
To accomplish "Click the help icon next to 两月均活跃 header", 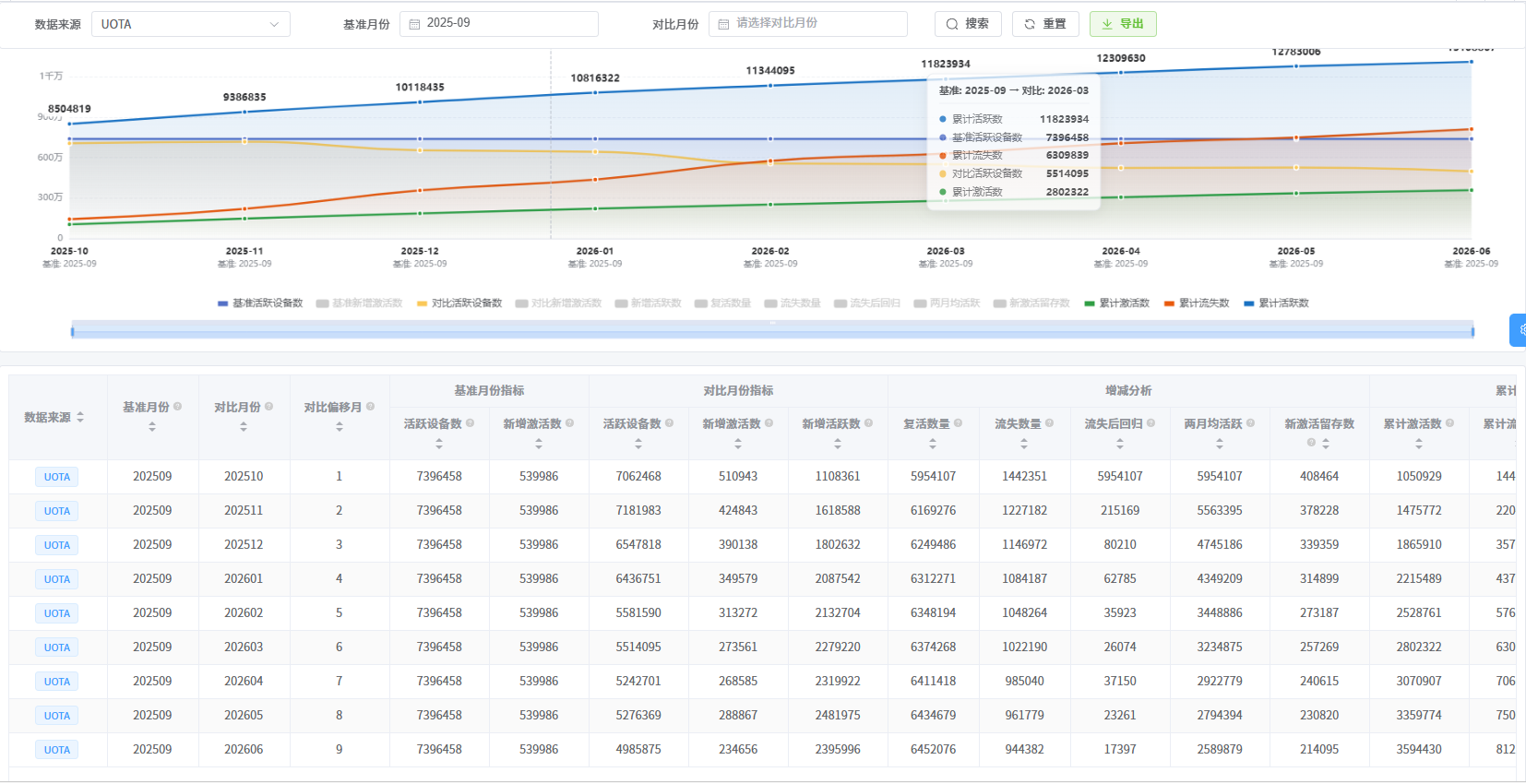I will pyautogui.click(x=1250, y=423).
